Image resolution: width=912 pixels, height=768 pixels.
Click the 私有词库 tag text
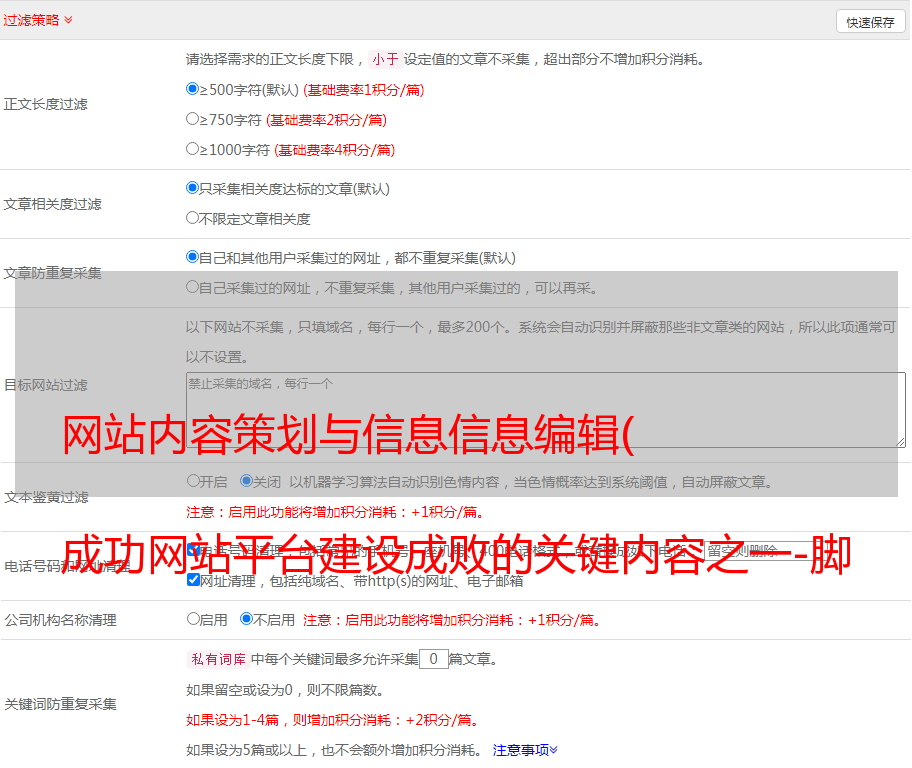point(219,659)
